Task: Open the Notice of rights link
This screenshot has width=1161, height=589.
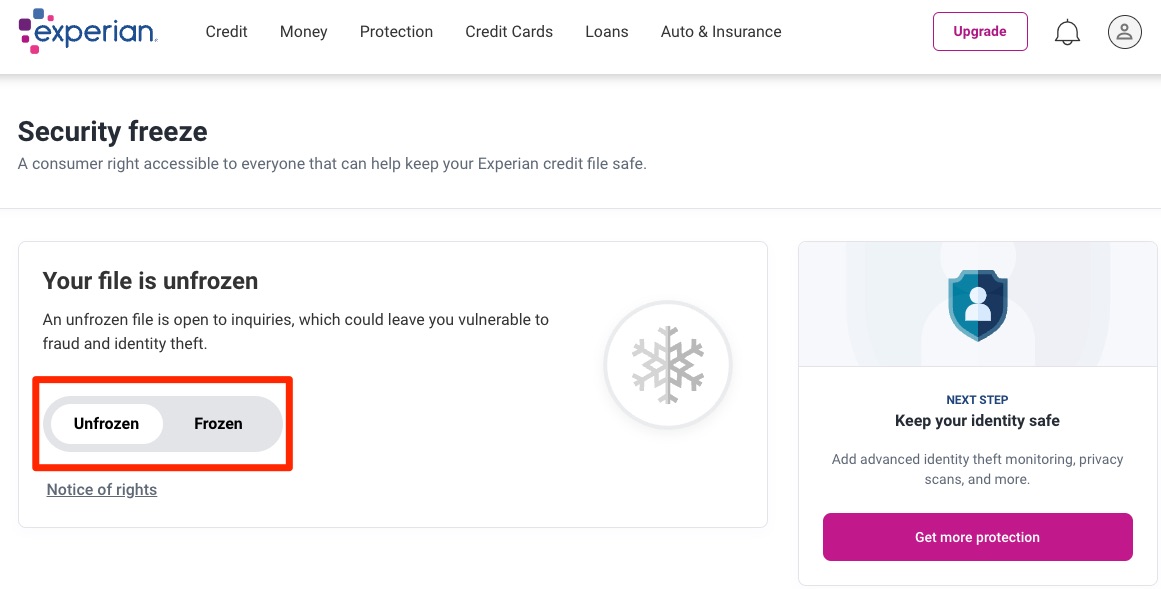Action: click(101, 489)
